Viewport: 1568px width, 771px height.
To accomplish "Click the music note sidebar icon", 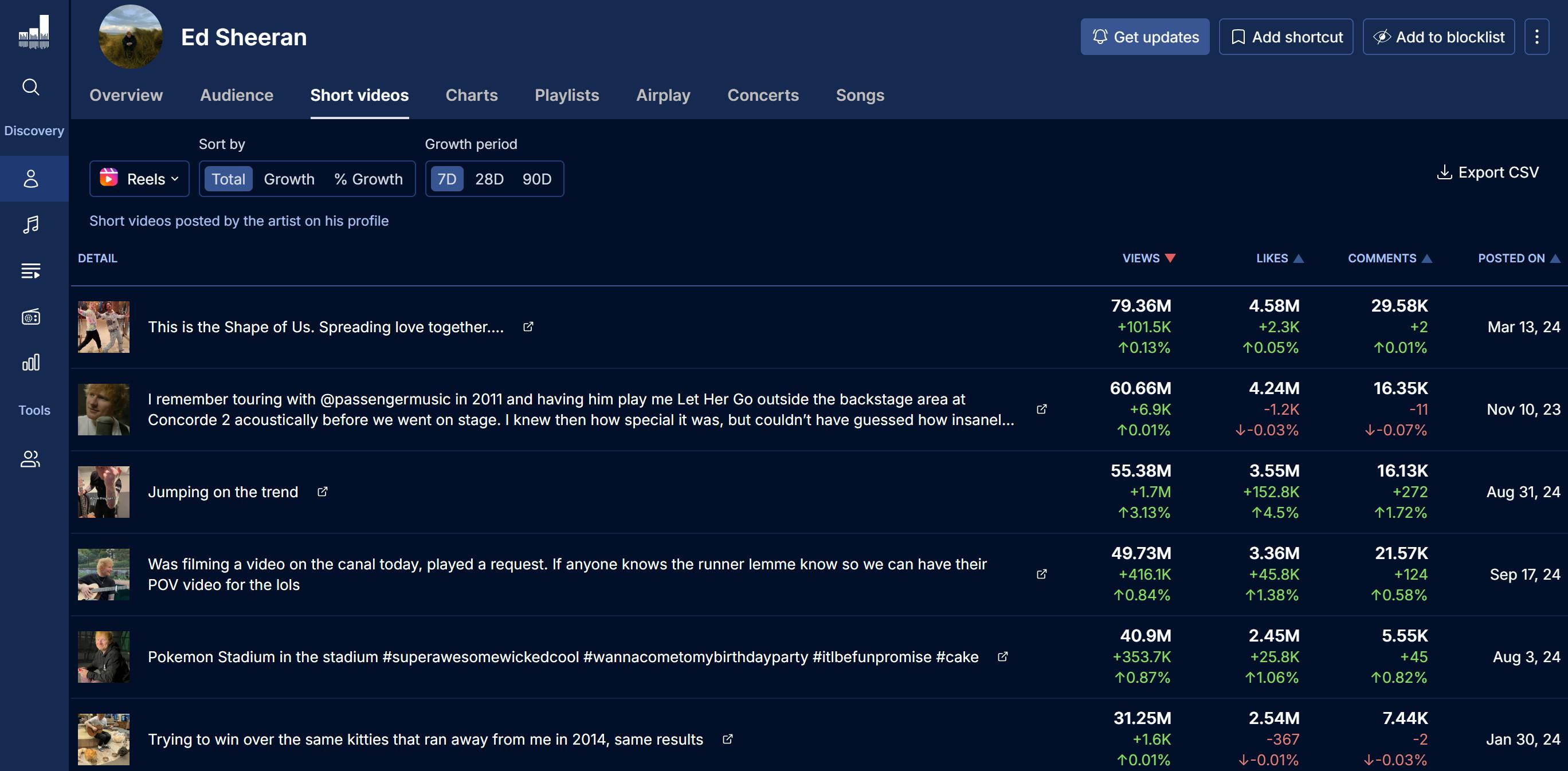I will (x=31, y=225).
